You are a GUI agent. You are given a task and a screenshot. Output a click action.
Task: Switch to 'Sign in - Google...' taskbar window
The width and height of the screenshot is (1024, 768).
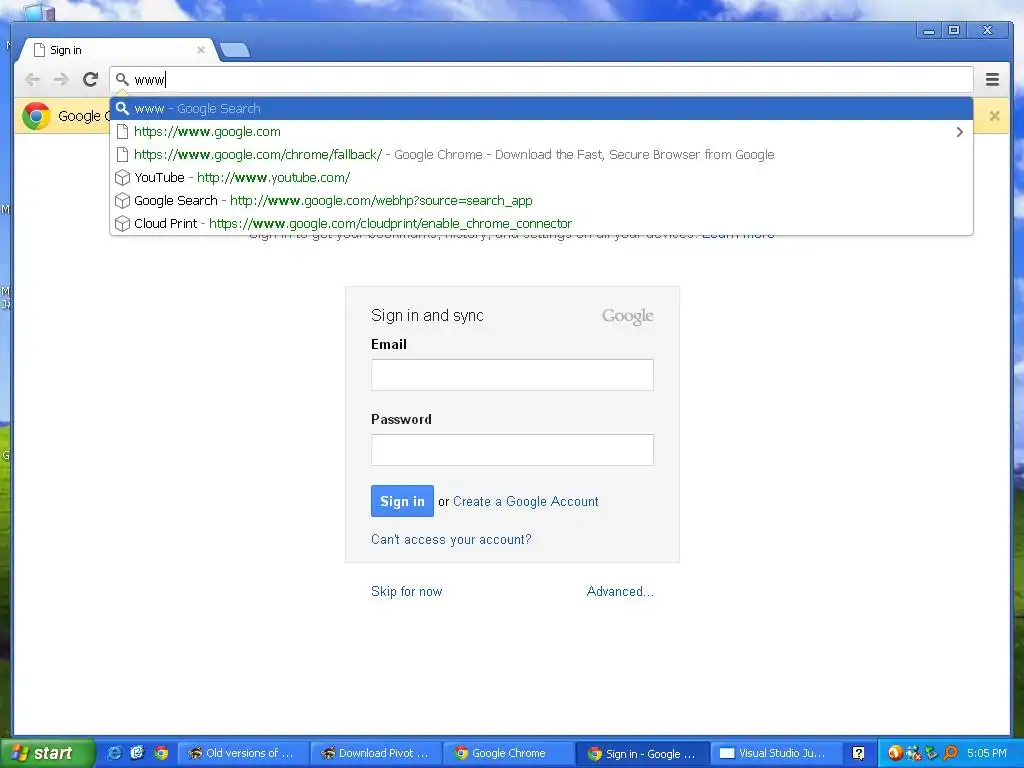642,753
